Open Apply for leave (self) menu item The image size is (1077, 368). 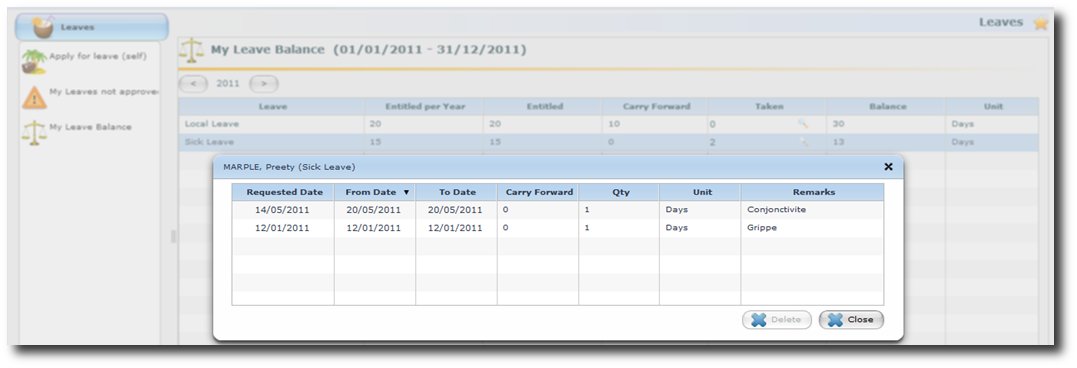click(98, 56)
